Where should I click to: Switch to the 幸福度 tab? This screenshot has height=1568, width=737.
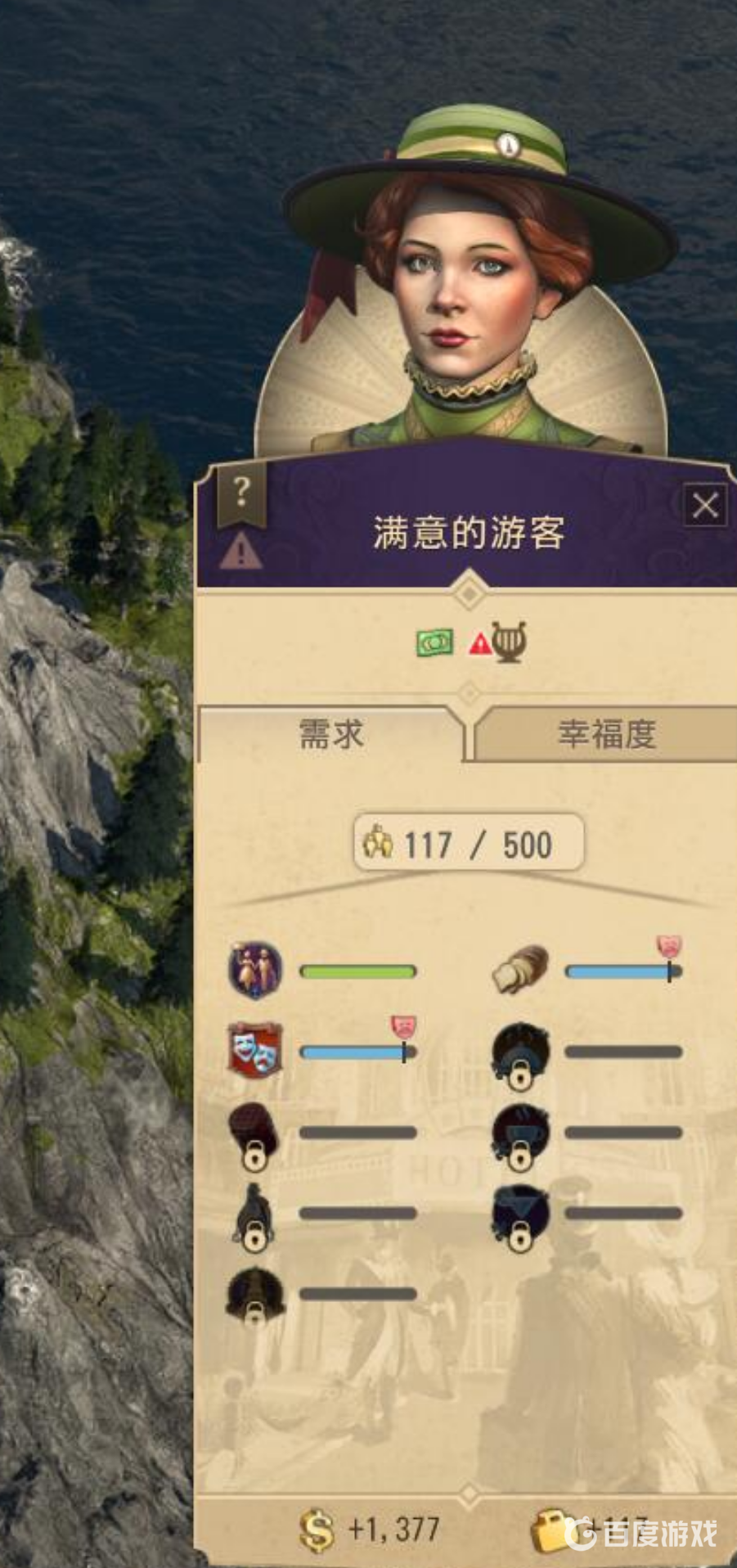pyautogui.click(x=606, y=734)
